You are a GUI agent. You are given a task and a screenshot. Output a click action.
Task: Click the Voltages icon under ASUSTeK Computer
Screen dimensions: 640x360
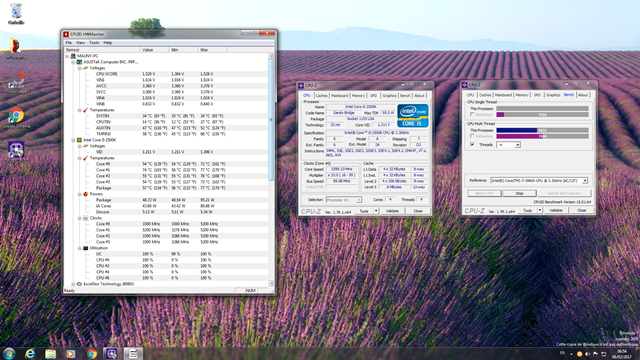coord(86,68)
